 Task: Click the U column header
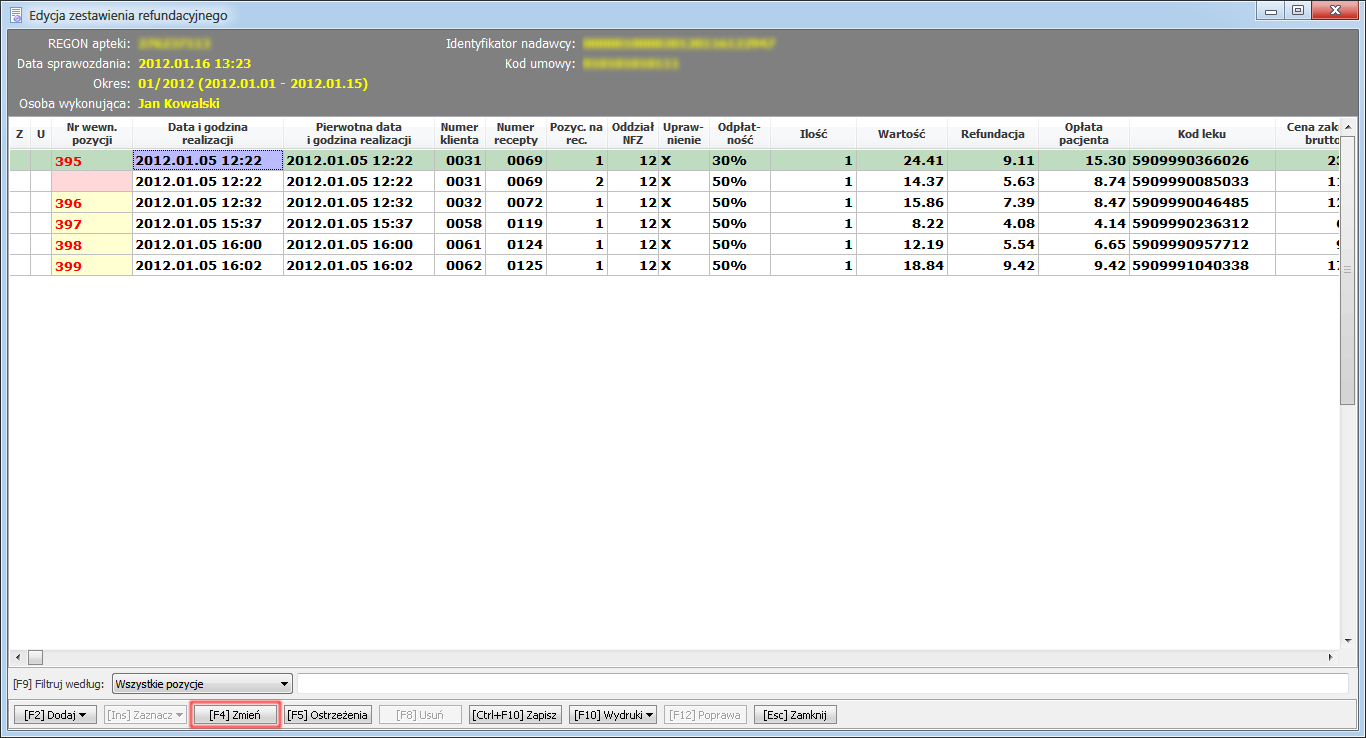pyautogui.click(x=41, y=134)
